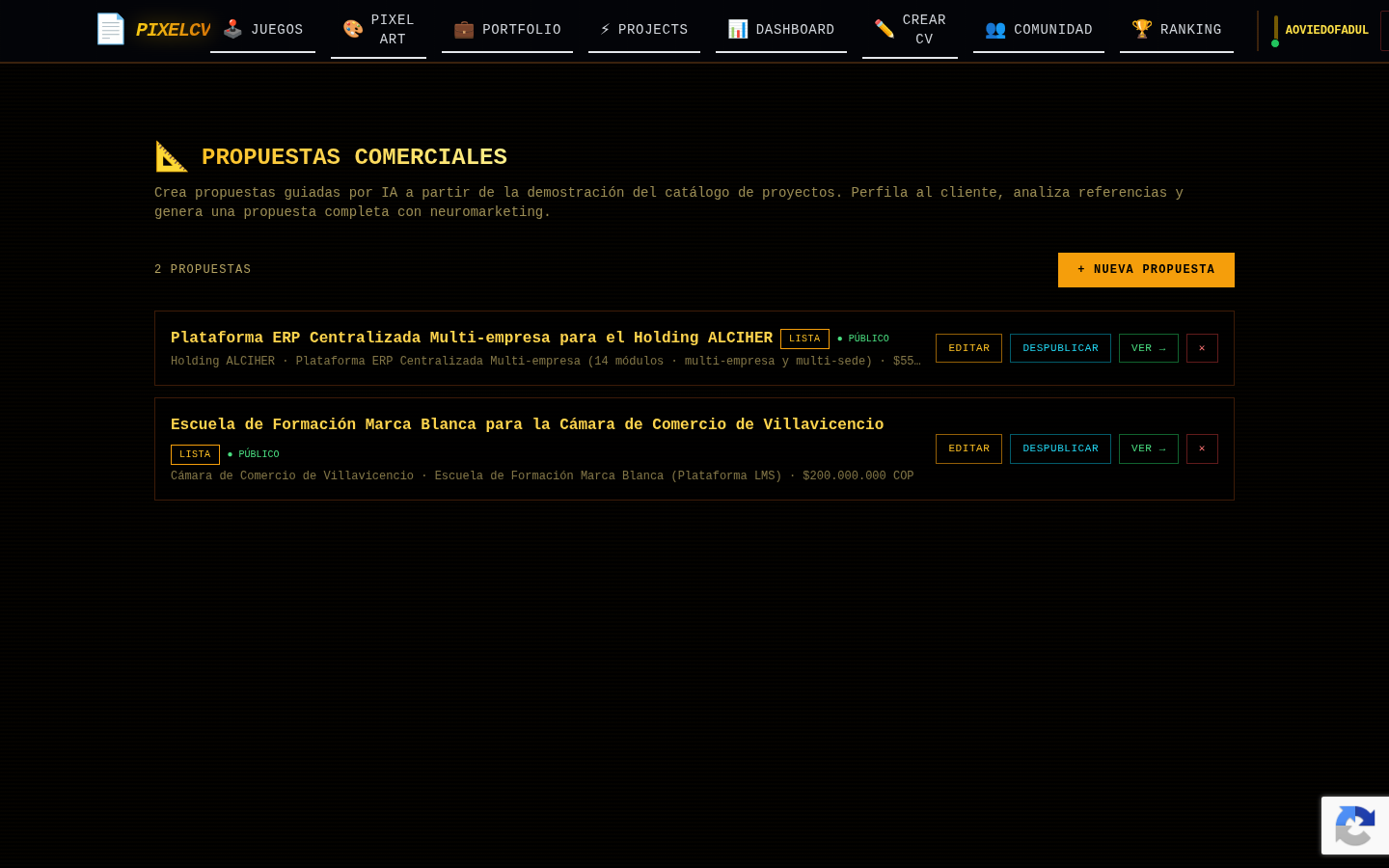This screenshot has height=868, width=1389.
Task: Edit the Holding ALCIHER ERP proposal
Action: [968, 348]
